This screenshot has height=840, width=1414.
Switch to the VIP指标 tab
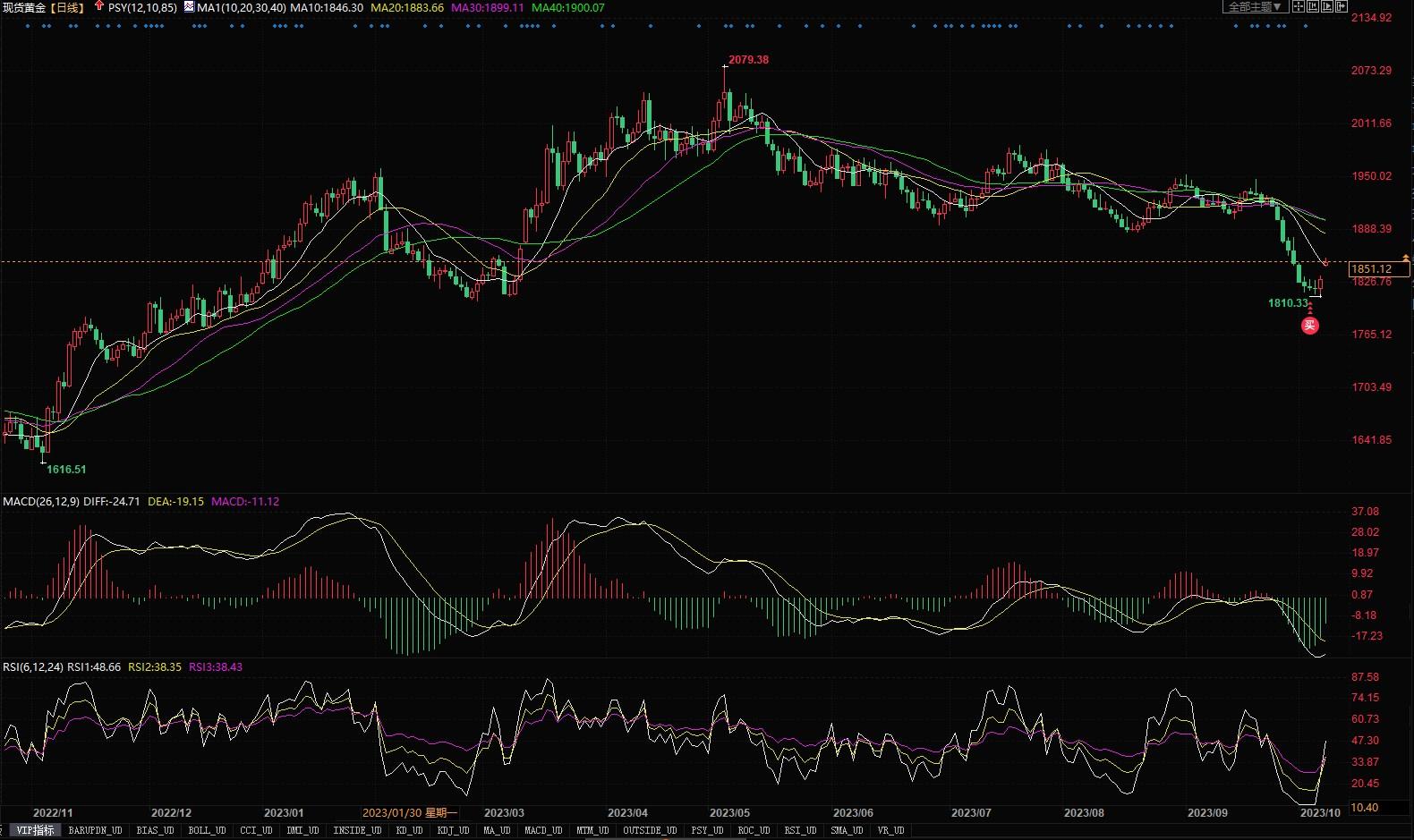coord(35,830)
